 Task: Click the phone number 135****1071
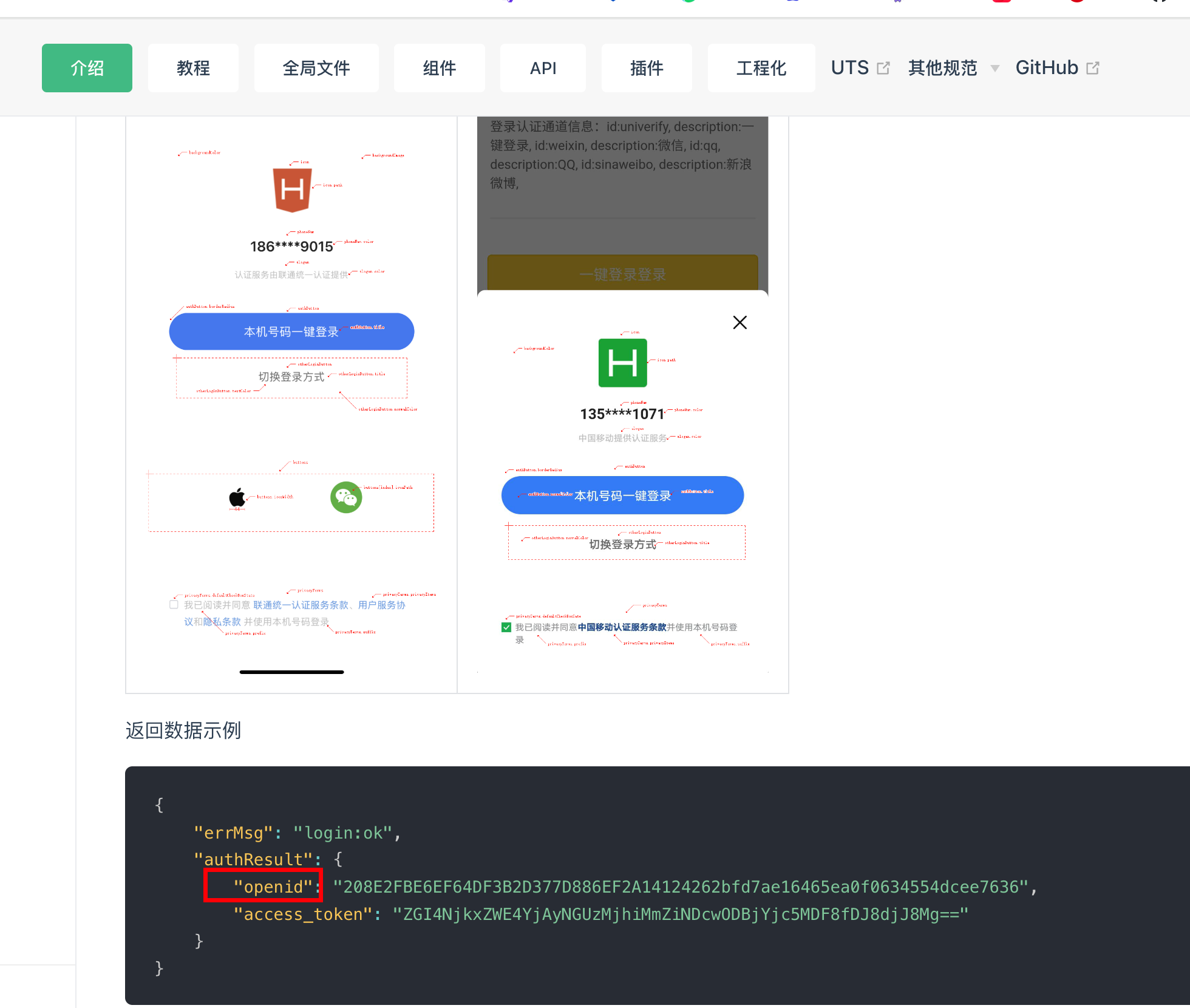coord(622,414)
